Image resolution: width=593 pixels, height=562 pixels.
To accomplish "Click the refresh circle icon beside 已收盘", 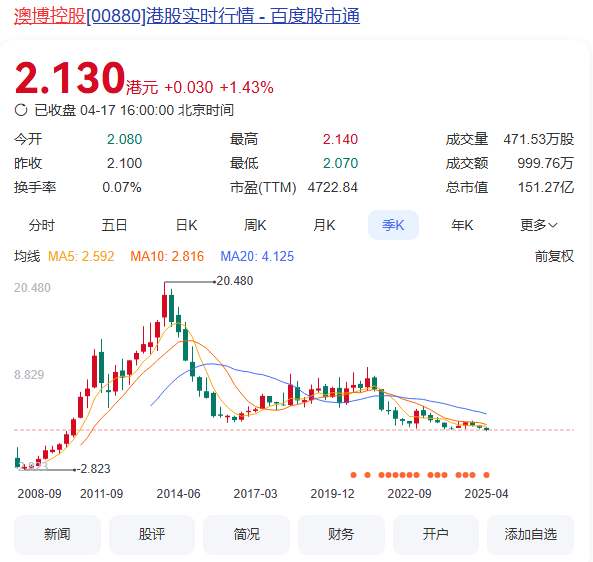I will (21, 110).
